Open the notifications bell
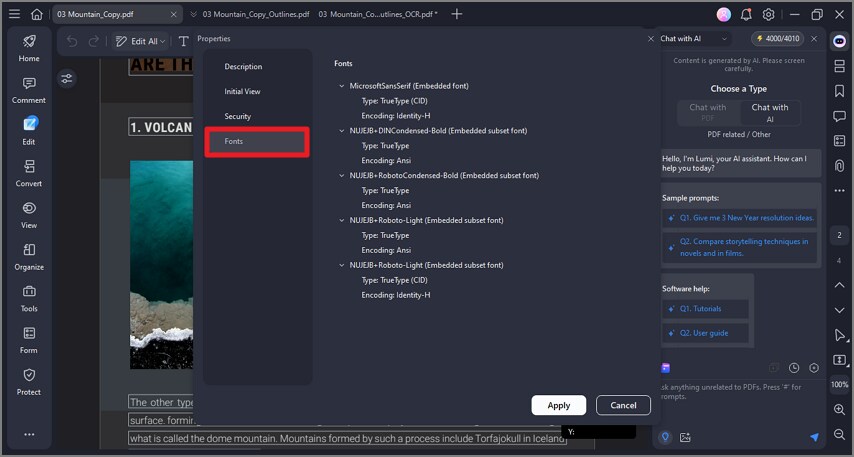Image resolution: width=854 pixels, height=457 pixels. click(746, 15)
